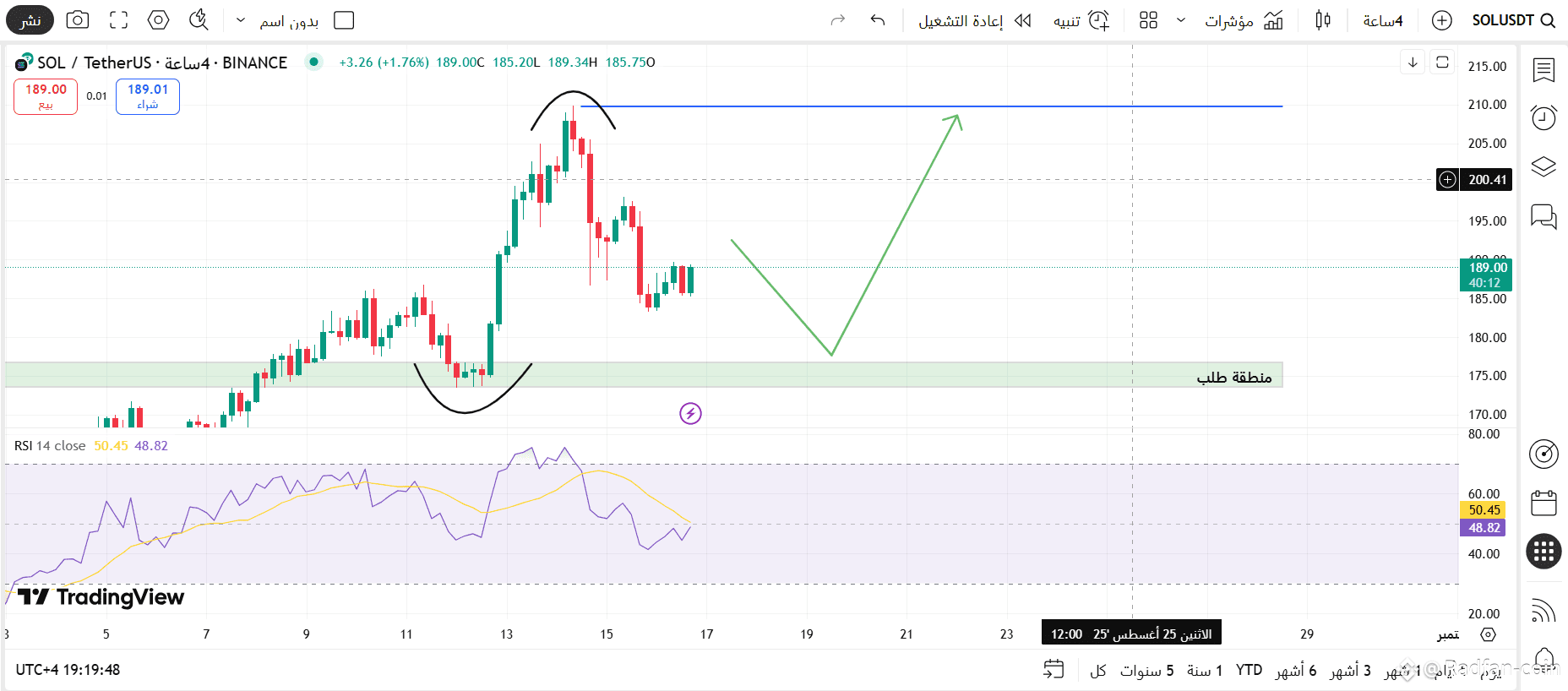1568x691 pixels.
Task: Open the go-to-date calendar arrow icon
Action: tap(1053, 670)
